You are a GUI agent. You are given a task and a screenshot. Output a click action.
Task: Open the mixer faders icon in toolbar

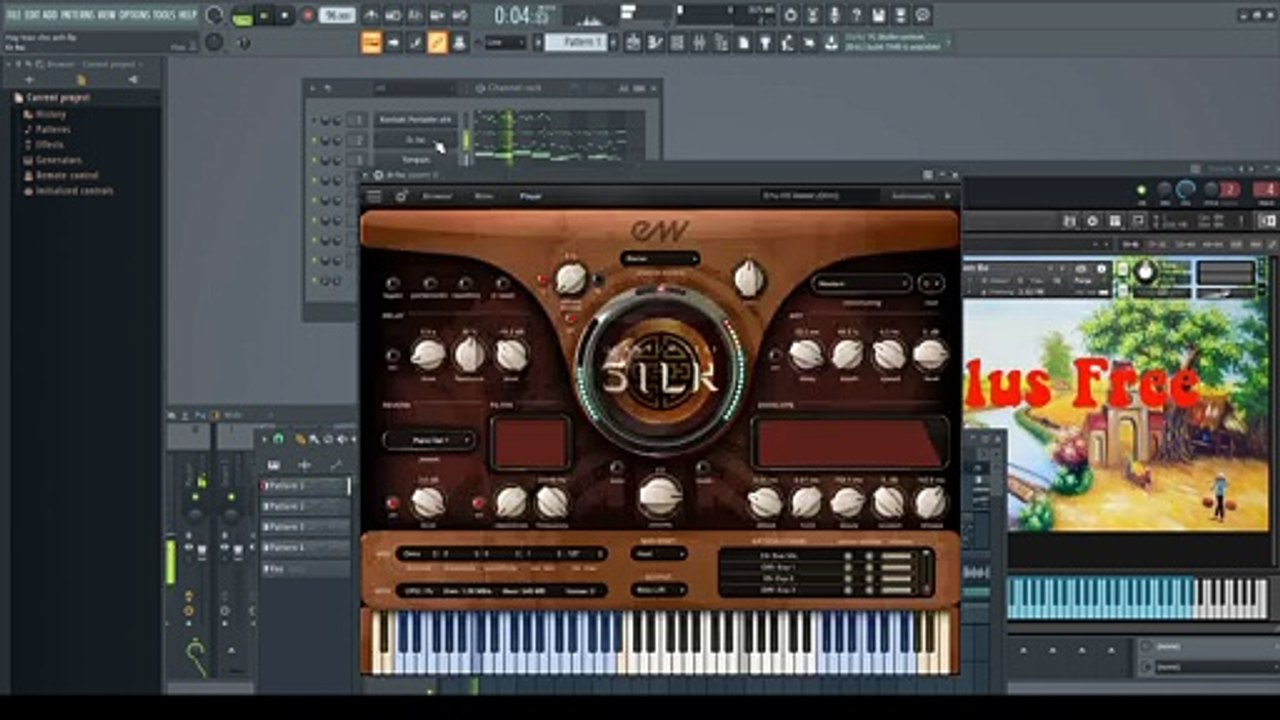click(699, 42)
